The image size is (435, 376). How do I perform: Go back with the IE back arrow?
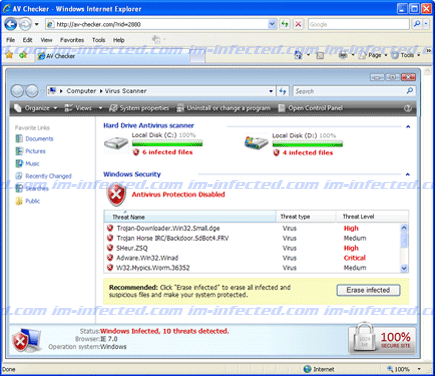[11, 24]
